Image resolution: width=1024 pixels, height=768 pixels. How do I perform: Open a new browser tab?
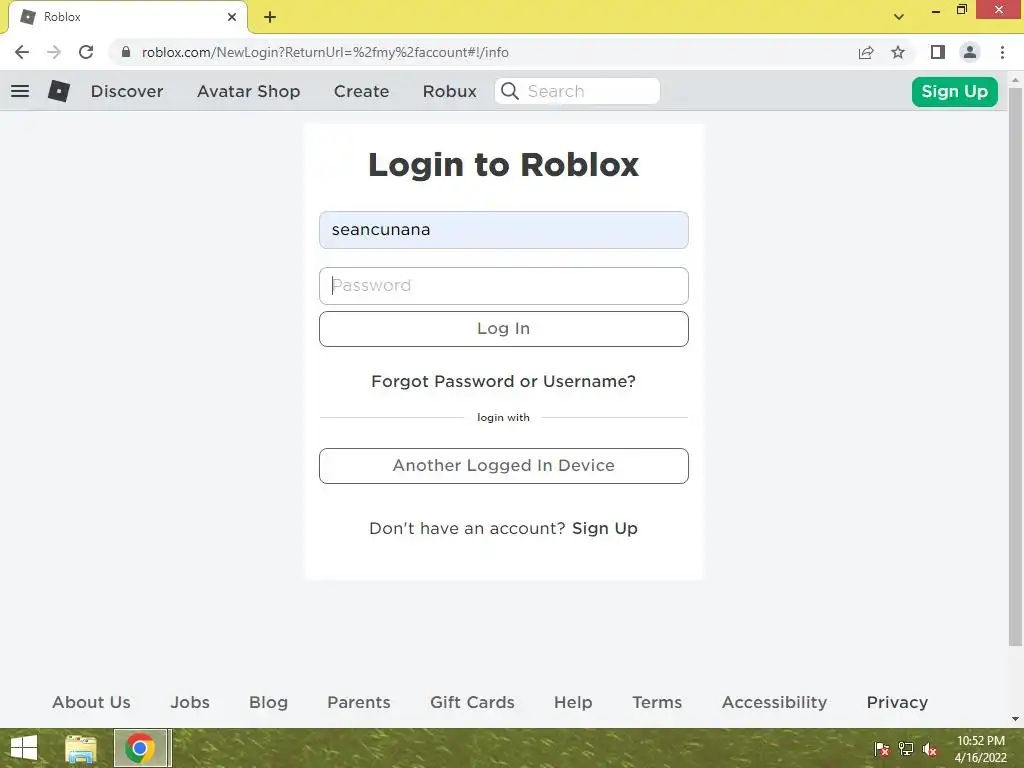click(x=270, y=17)
